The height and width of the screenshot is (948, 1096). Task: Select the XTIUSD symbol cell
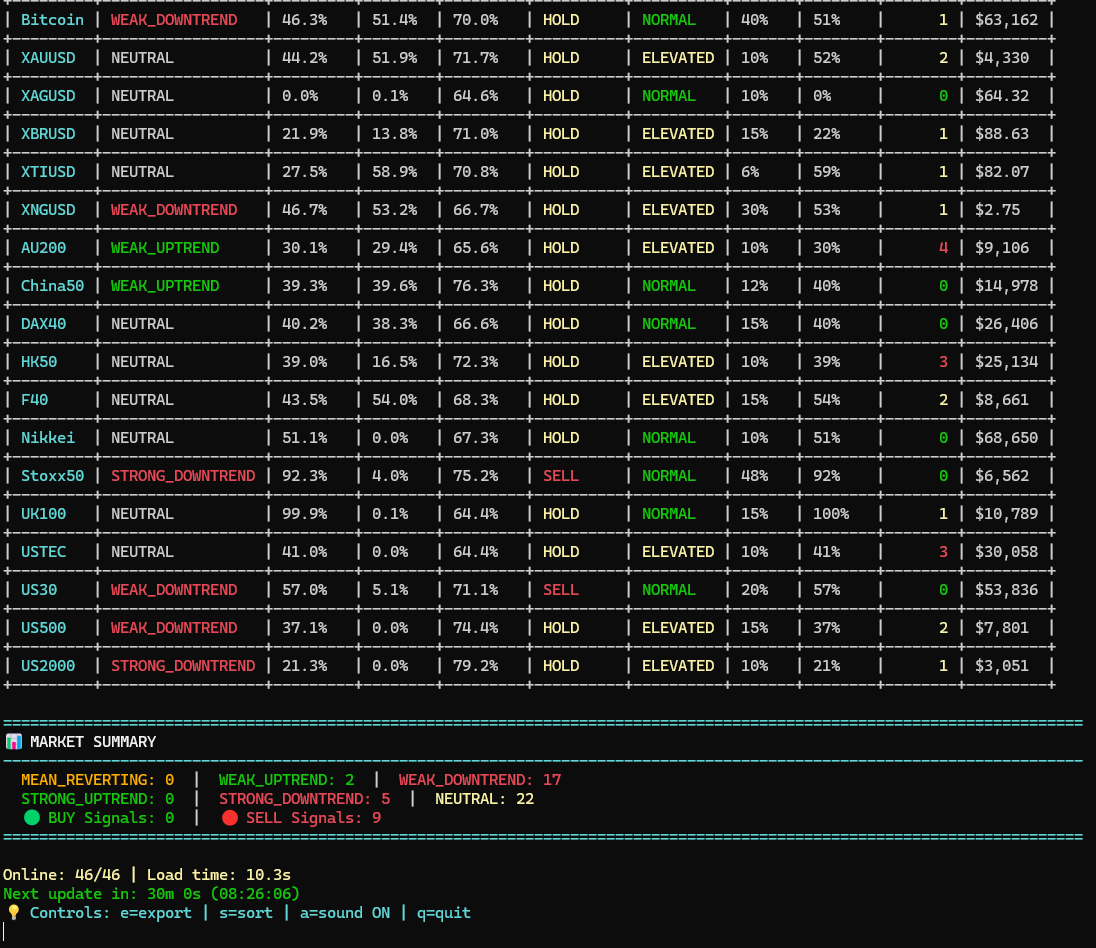(x=48, y=172)
